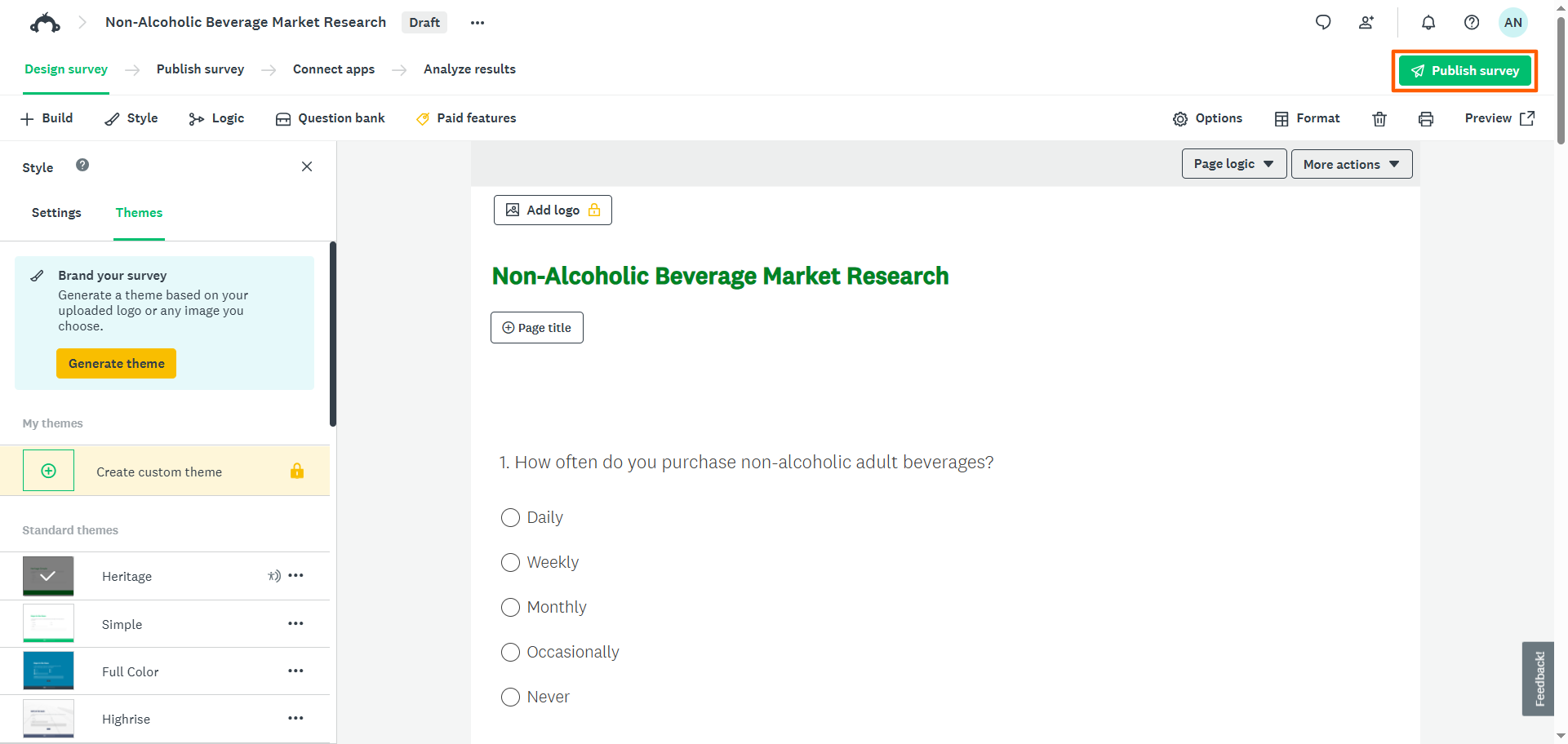Open the notifications bell
Screen dimensions: 1568x744
tap(1428, 23)
